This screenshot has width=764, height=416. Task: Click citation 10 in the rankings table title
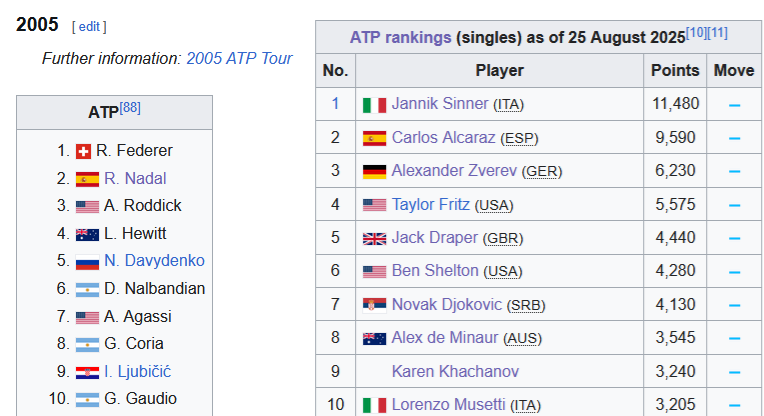click(696, 33)
